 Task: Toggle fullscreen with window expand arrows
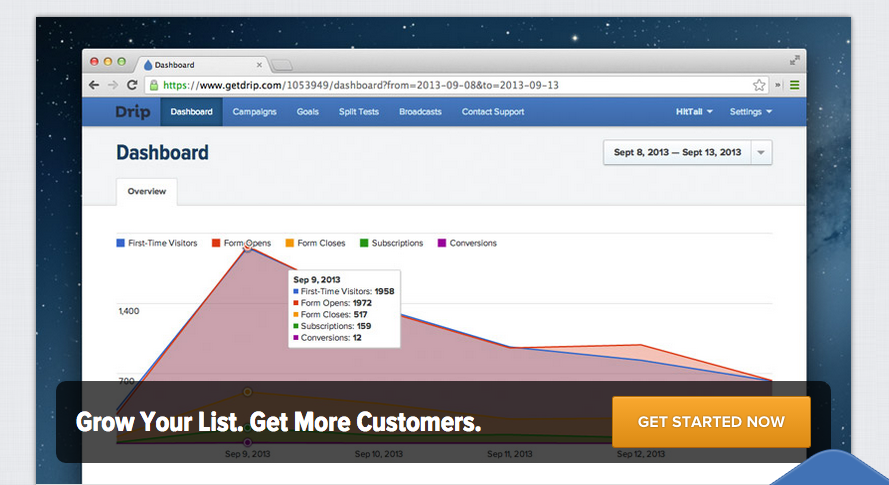click(795, 60)
